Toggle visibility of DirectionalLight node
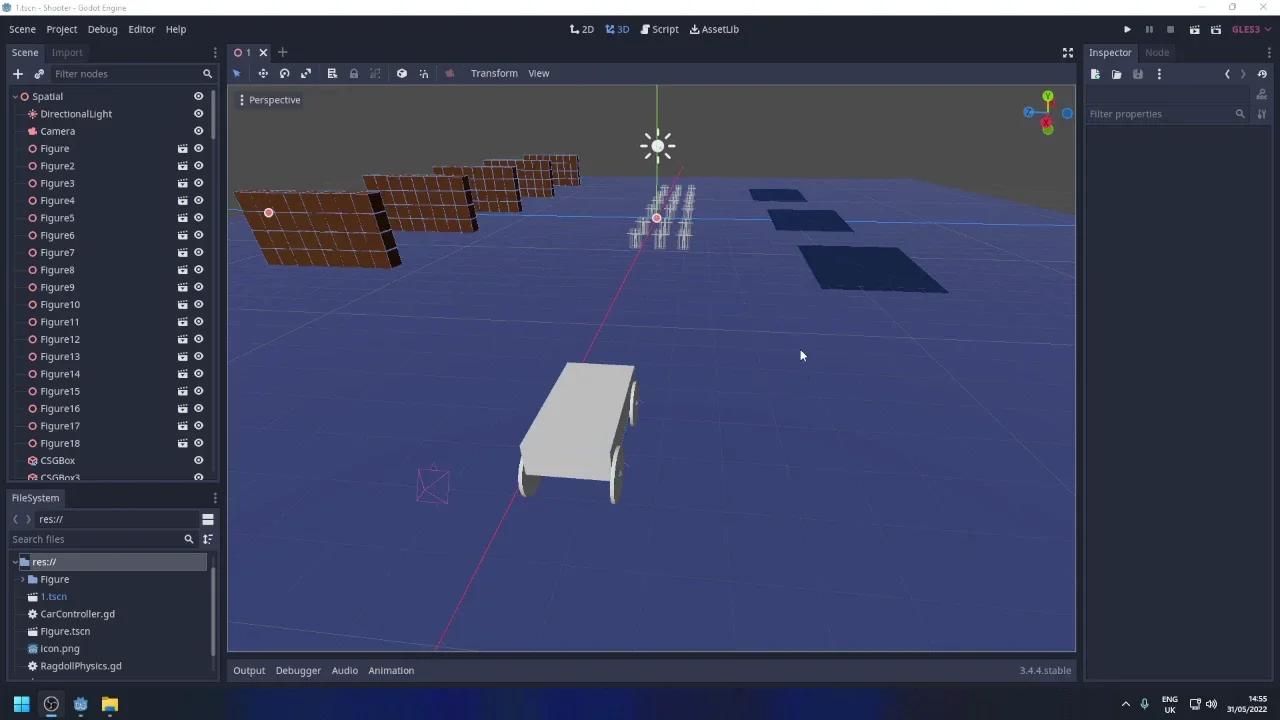The width and height of the screenshot is (1280, 720). (x=198, y=114)
